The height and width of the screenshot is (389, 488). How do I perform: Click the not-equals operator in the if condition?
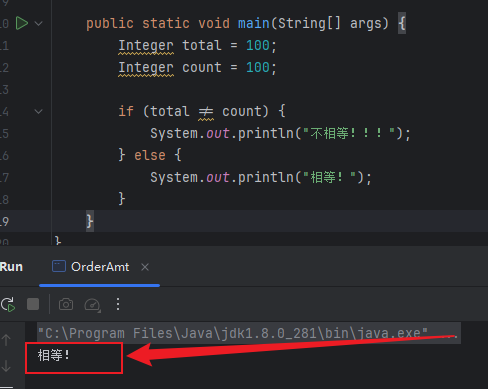pyautogui.click(x=206, y=111)
